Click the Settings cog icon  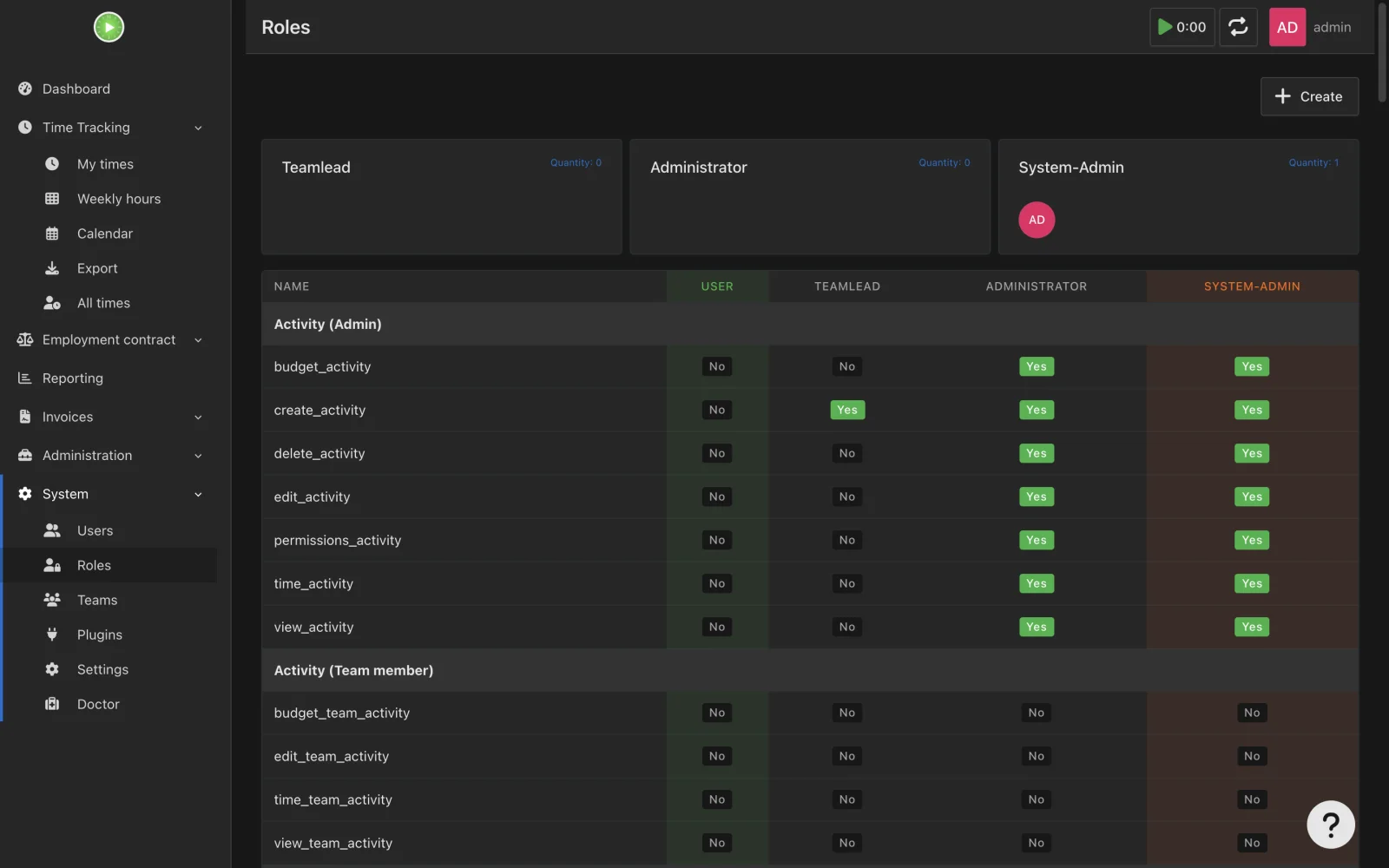coord(52,669)
